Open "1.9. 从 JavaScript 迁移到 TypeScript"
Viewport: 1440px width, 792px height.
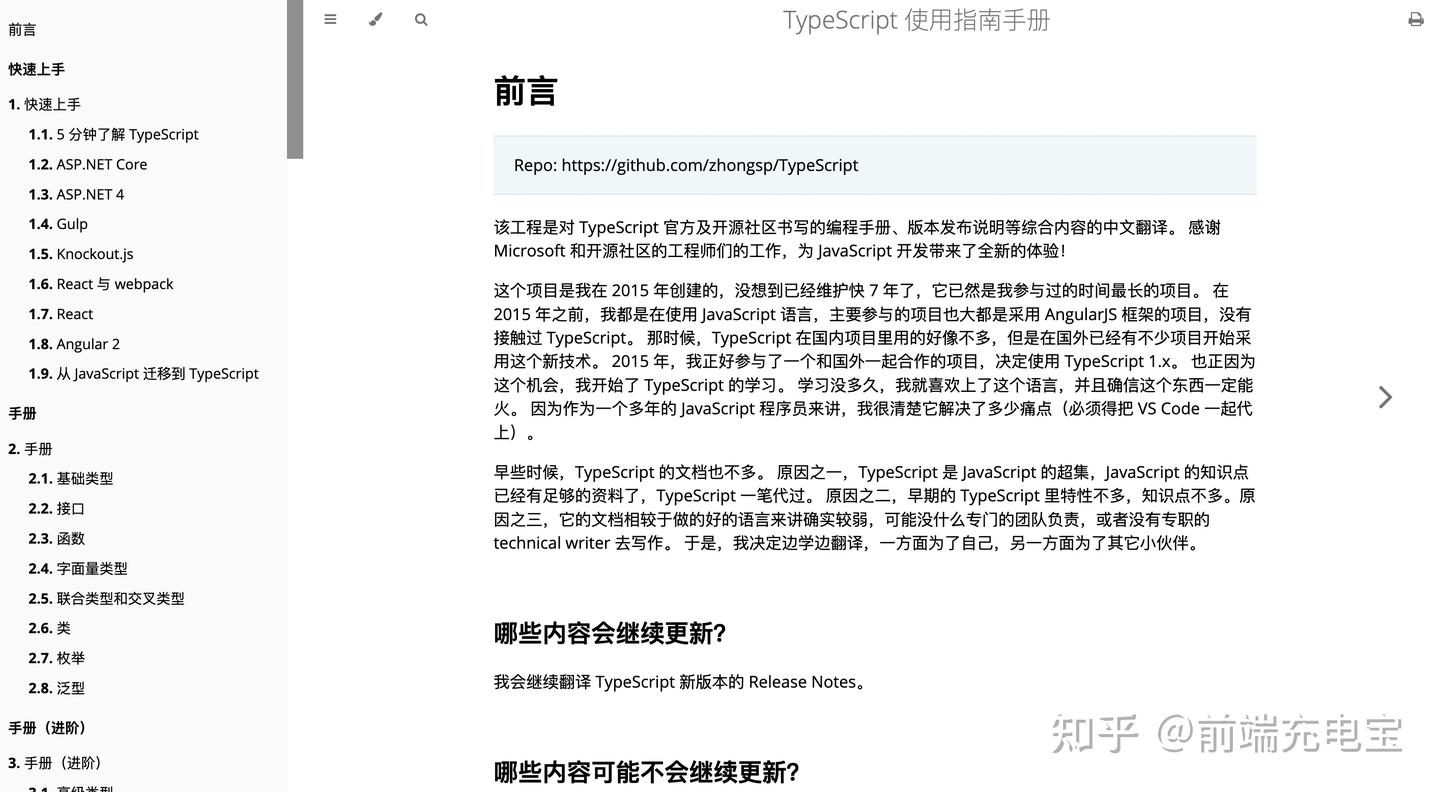[143, 373]
